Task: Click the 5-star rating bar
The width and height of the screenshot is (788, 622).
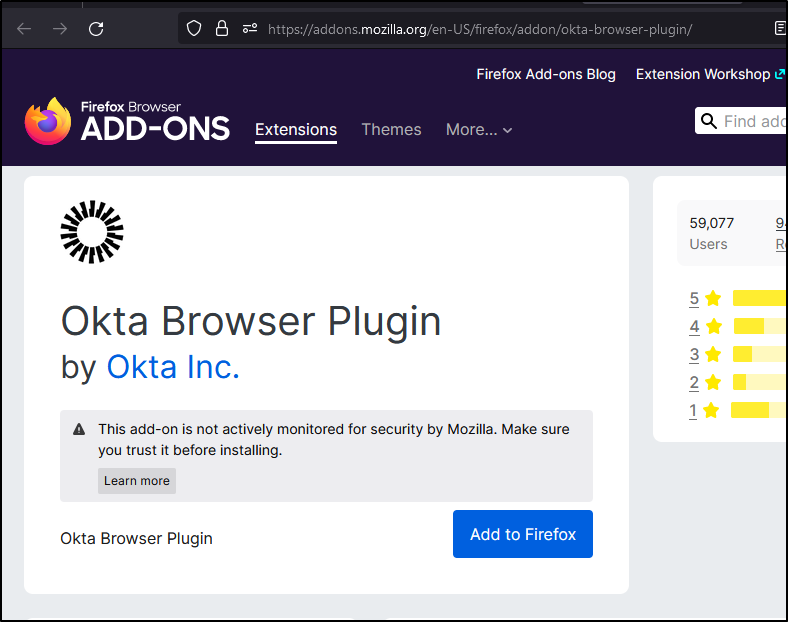Action: point(760,298)
